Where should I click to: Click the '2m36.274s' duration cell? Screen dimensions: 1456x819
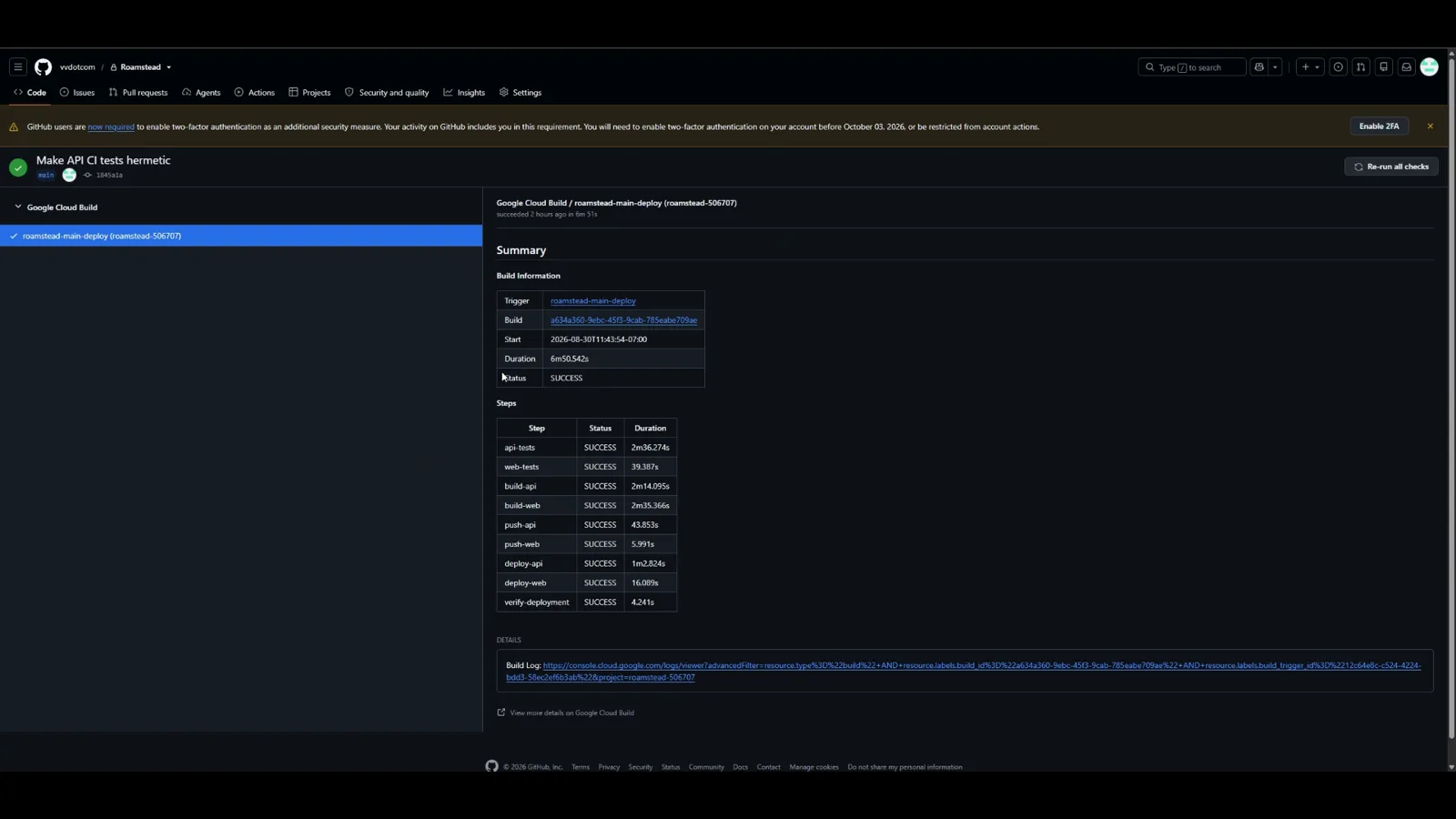[651, 448]
